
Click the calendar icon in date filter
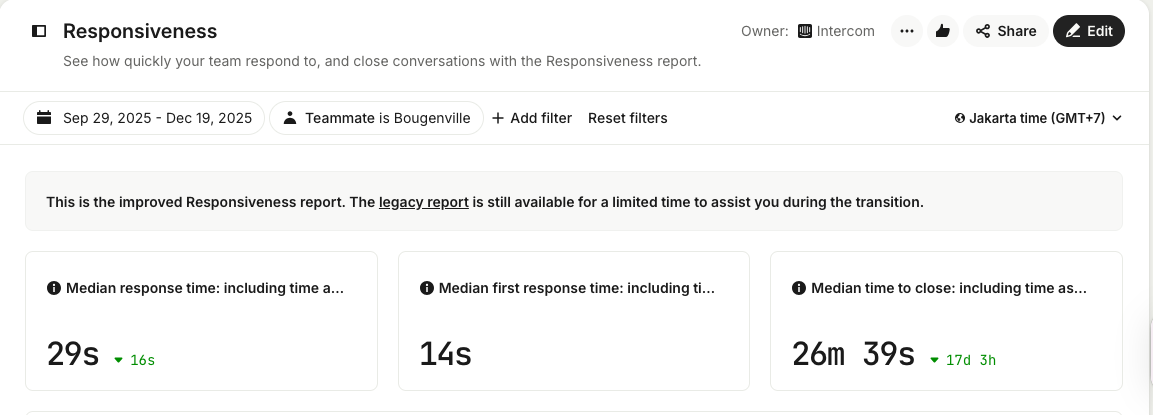44,118
